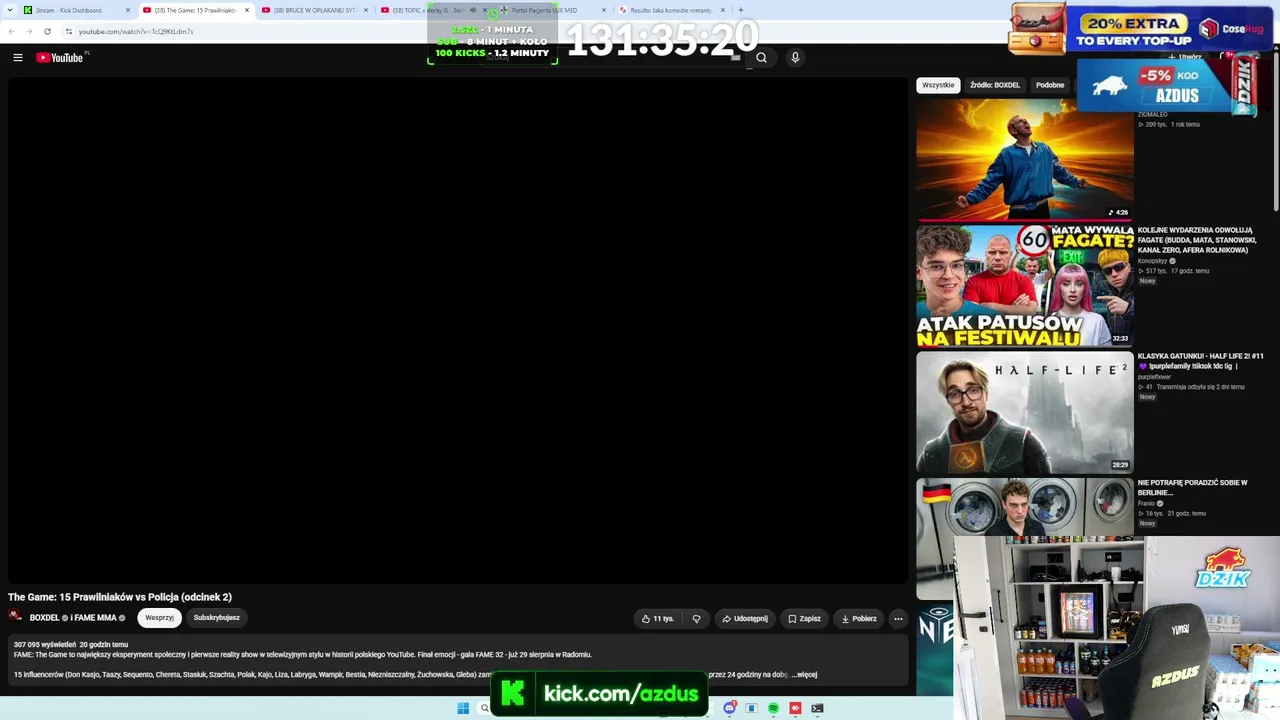Click the 307 095 wyświetleń view count
1280x720 pixels.
45,645
